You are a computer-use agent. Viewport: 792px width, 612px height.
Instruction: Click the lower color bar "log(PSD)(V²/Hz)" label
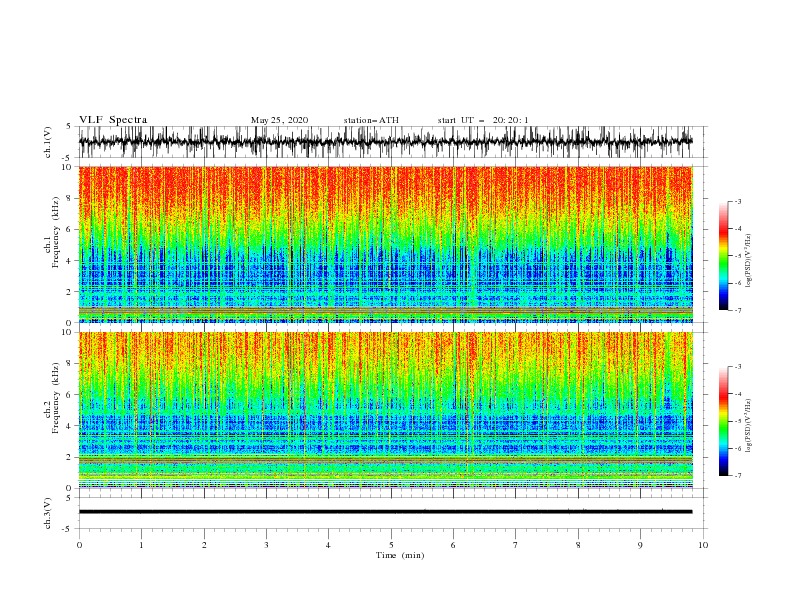coord(749,426)
